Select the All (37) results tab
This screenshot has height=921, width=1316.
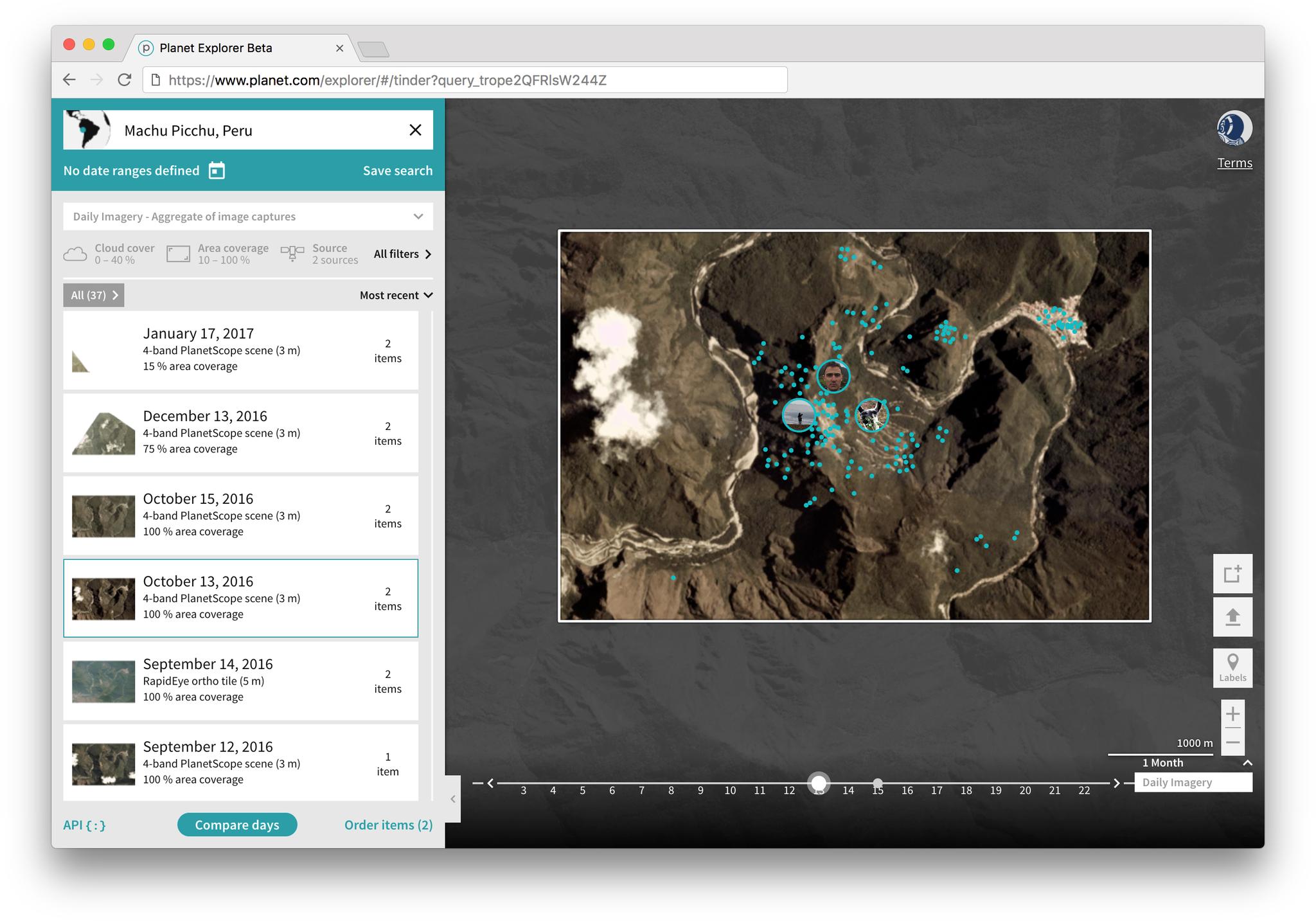click(94, 295)
